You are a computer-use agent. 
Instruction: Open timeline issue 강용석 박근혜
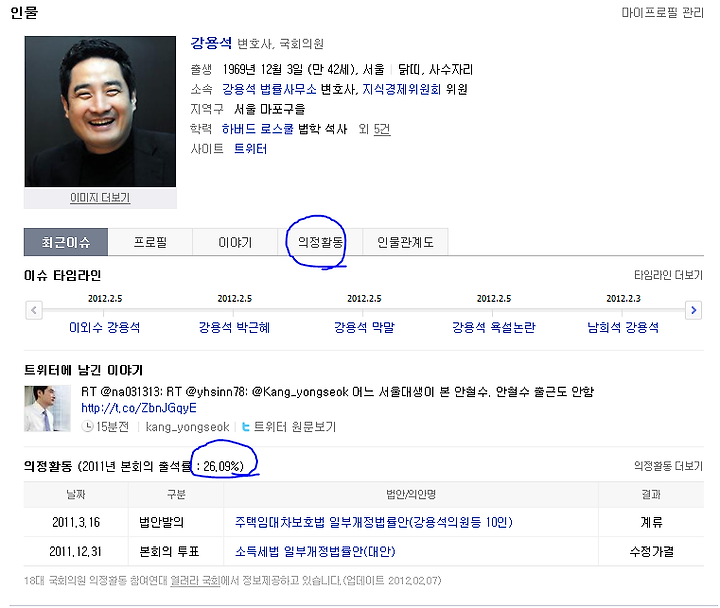click(x=234, y=327)
